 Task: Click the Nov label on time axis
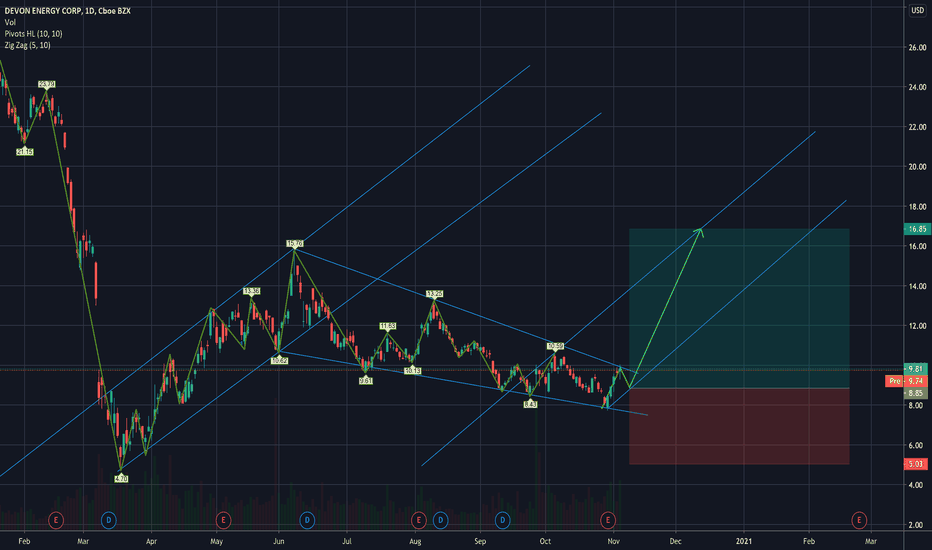coord(613,541)
